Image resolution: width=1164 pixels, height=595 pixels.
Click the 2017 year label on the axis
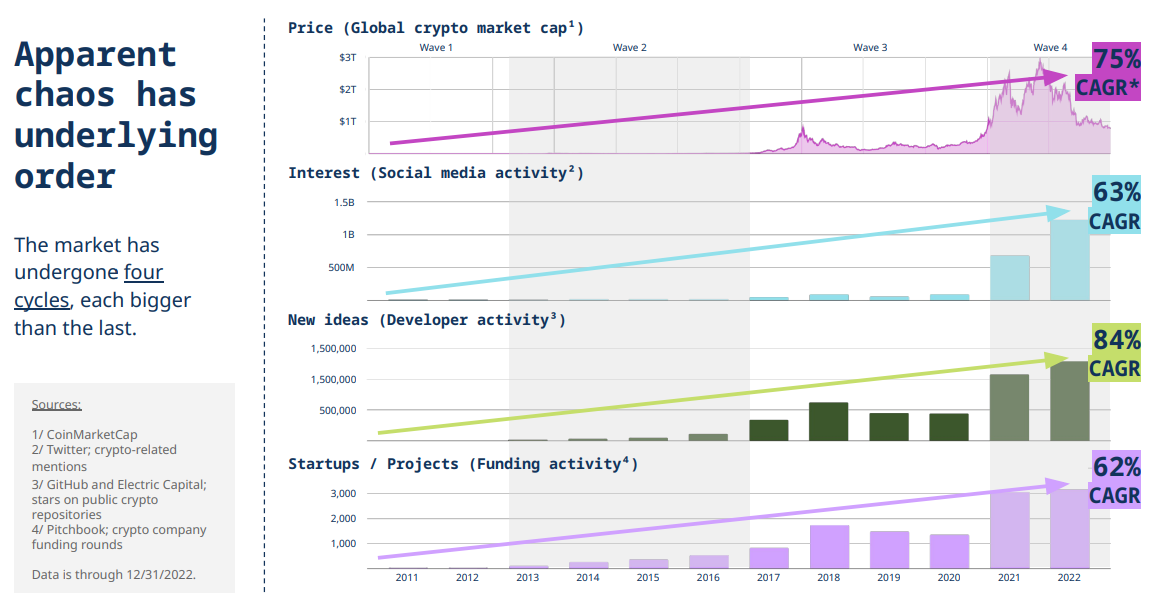(768, 577)
